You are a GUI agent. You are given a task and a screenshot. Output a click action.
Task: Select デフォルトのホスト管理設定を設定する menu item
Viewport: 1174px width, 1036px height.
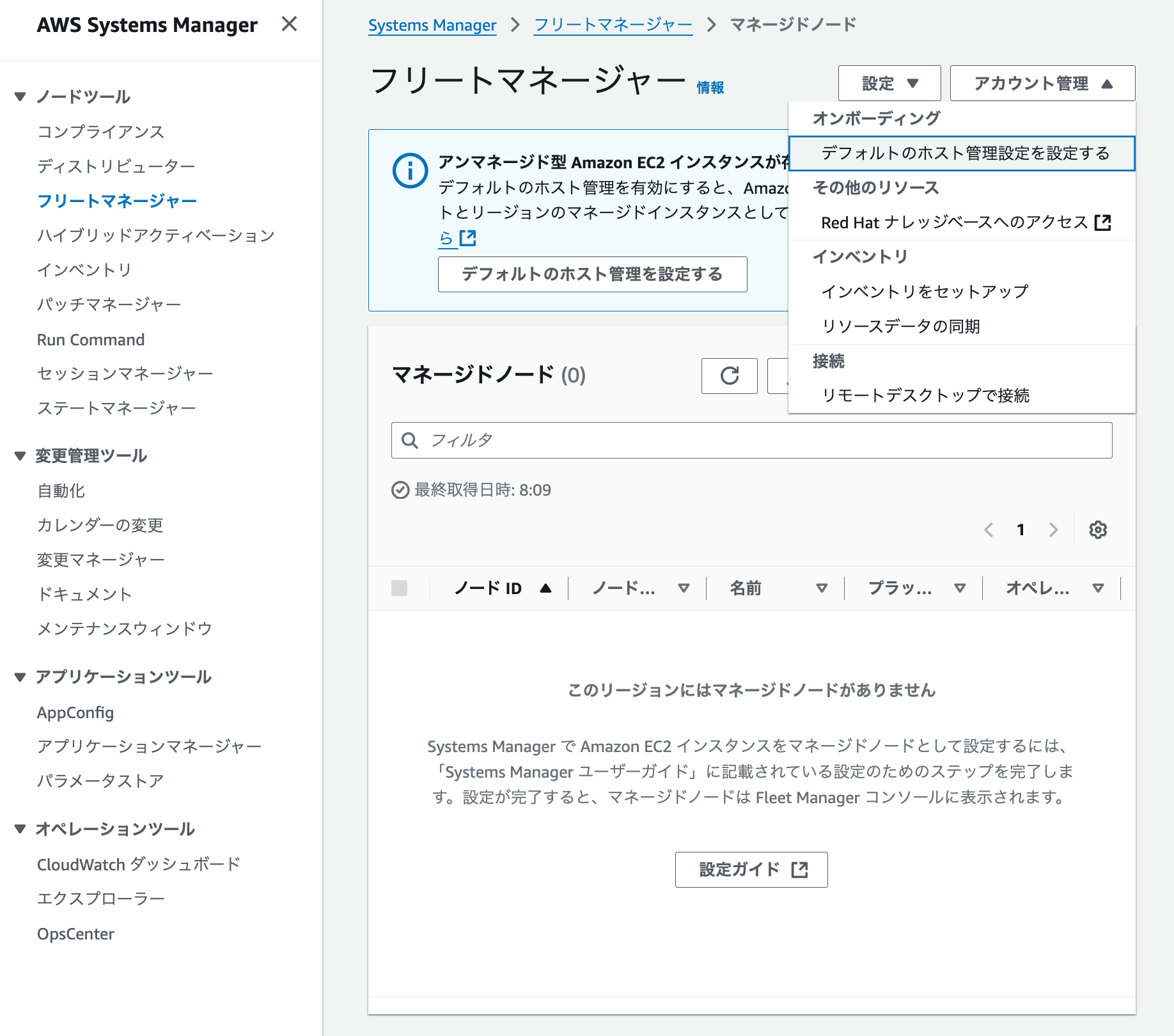coord(962,153)
